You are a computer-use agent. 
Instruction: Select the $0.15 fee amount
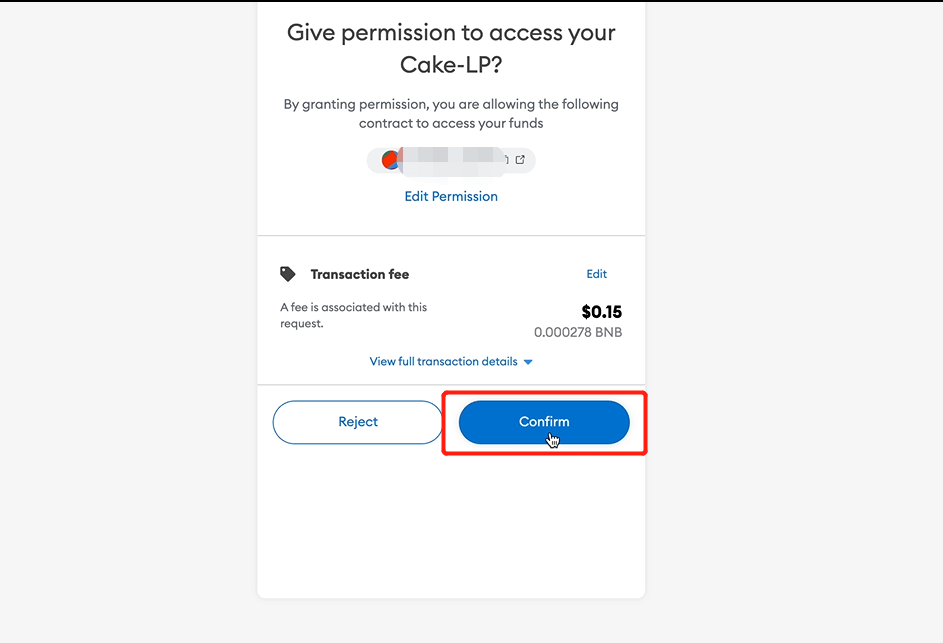click(601, 312)
